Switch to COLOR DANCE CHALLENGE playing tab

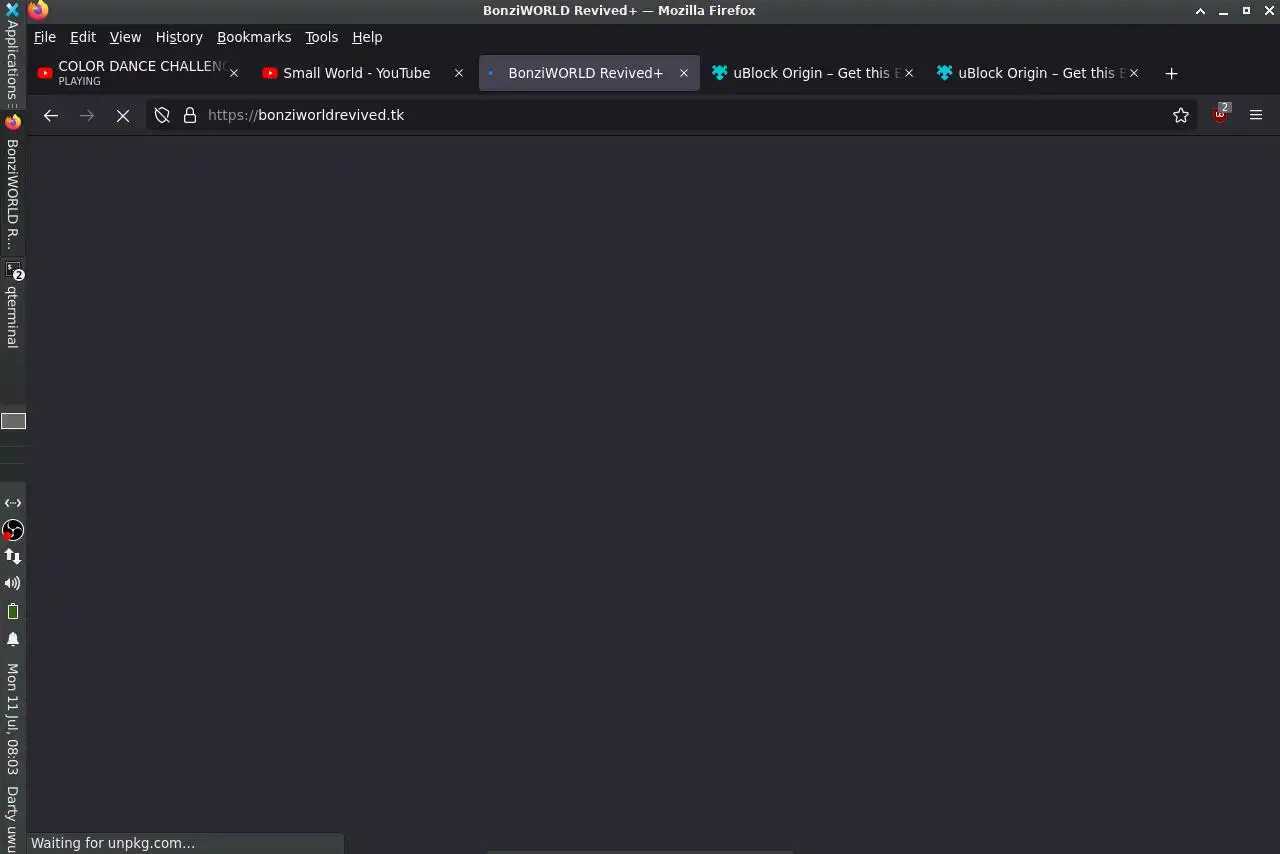pyautogui.click(x=138, y=73)
